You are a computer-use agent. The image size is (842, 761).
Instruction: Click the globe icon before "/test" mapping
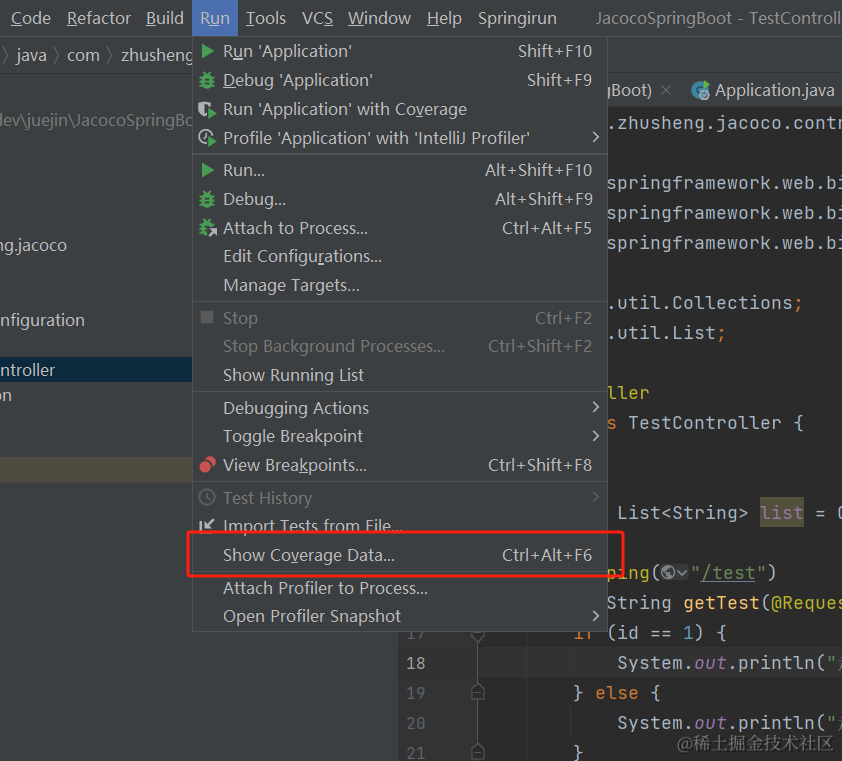point(668,572)
